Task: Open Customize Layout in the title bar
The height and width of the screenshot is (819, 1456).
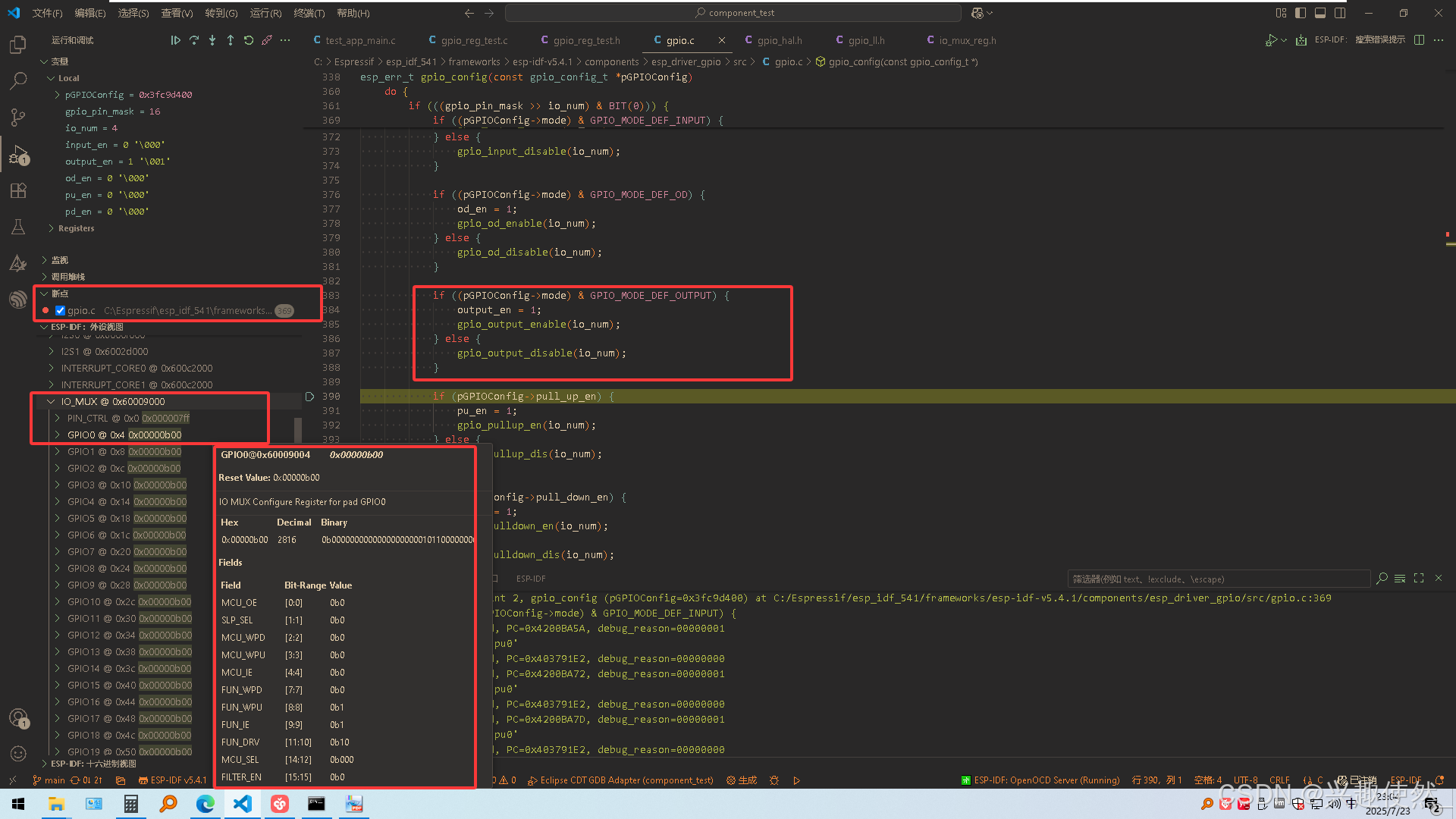Action: coord(1281,13)
